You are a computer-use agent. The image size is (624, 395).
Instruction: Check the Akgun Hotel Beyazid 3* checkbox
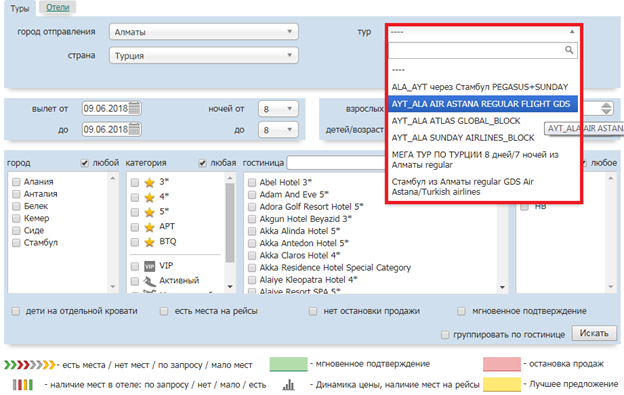tap(252, 219)
